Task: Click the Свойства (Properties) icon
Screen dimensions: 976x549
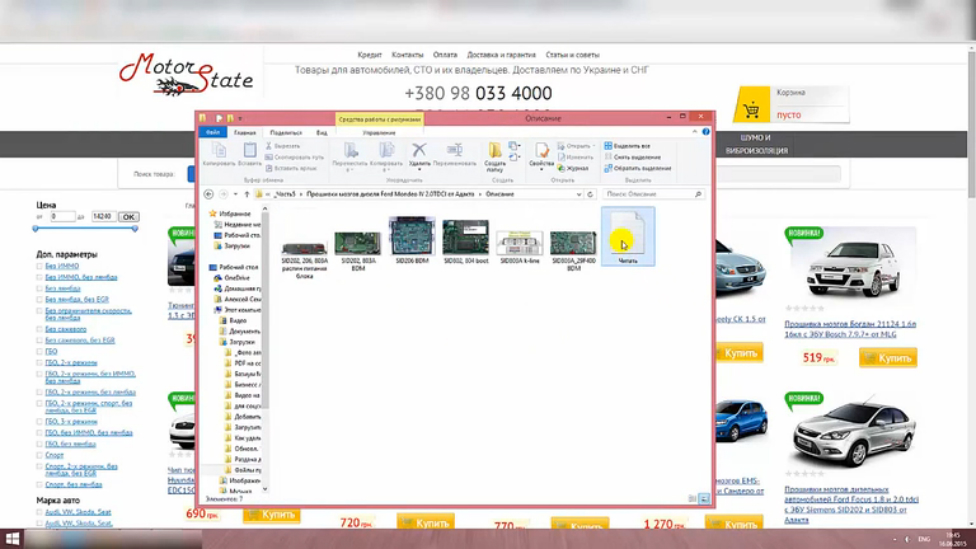Action: [x=542, y=150]
